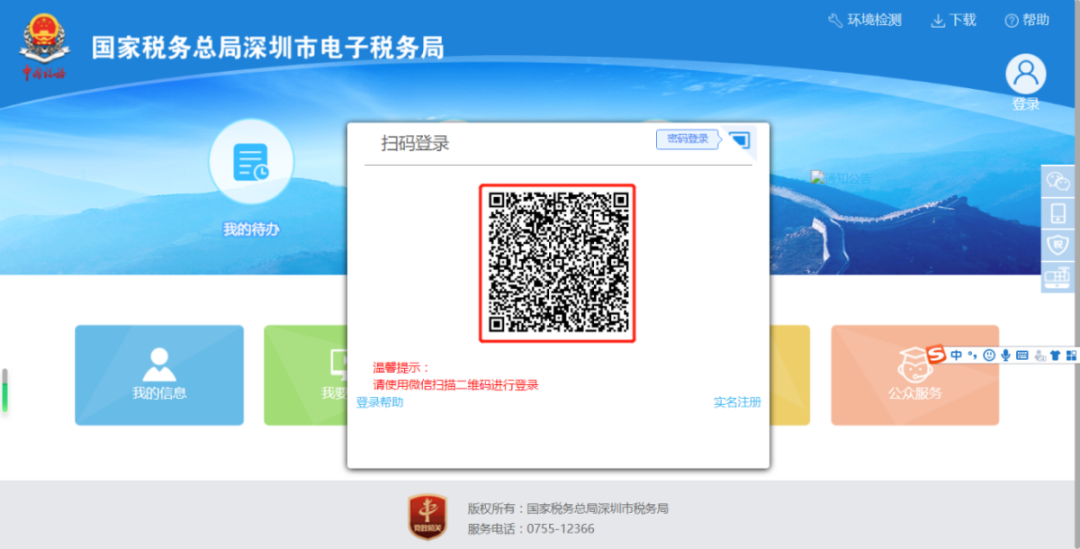The width and height of the screenshot is (1080, 549).
Task: Click the login QR code
Action: pos(557,263)
